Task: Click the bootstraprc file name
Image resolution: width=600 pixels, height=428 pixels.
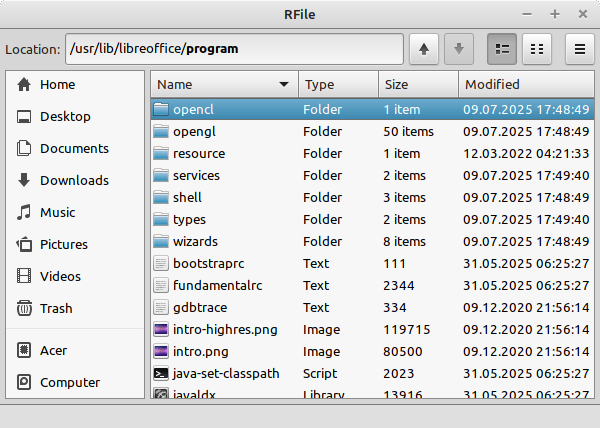Action: pos(209,264)
